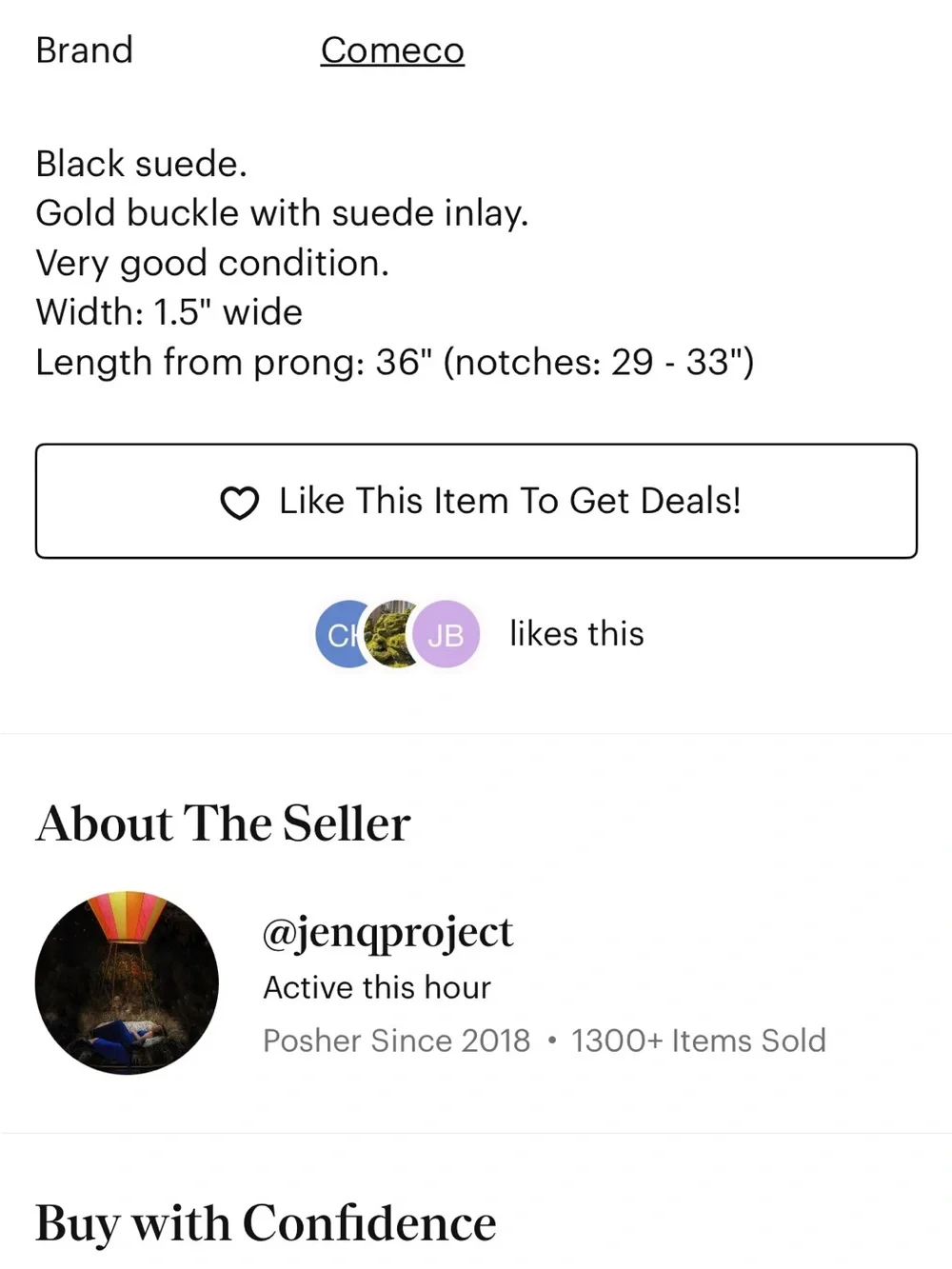Screen dimensions: 952x1269
Task: Select the Width 1.5" wide line
Action: point(169,312)
